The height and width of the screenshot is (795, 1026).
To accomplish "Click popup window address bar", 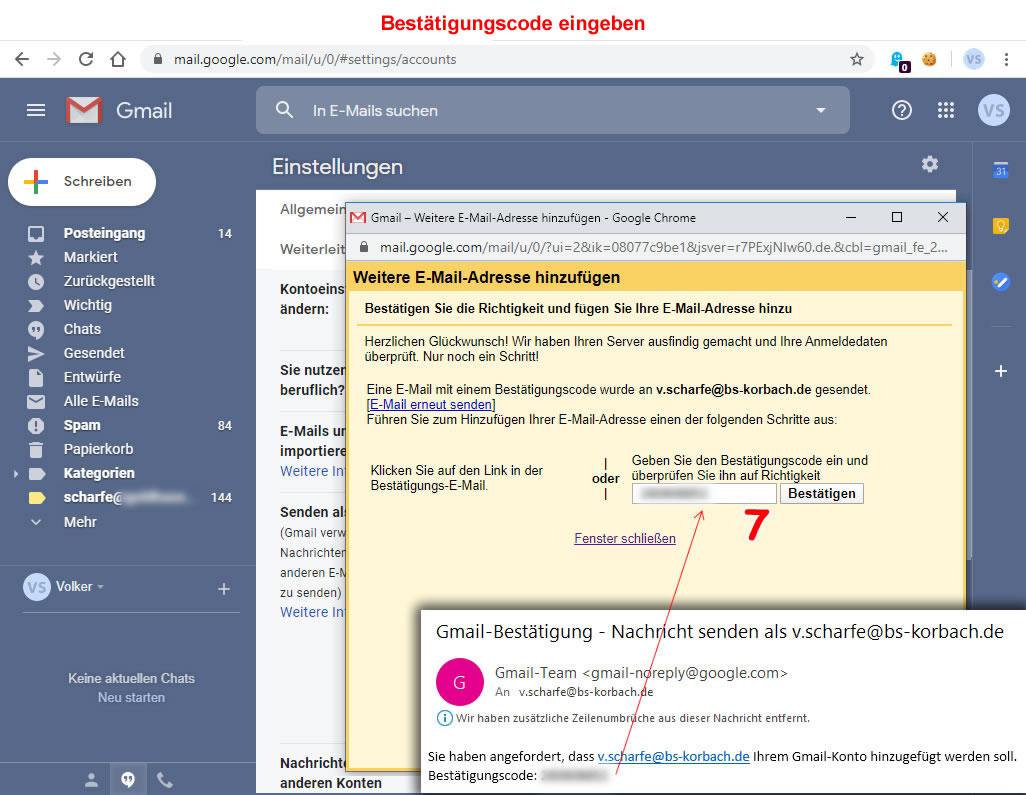I will tap(663, 247).
